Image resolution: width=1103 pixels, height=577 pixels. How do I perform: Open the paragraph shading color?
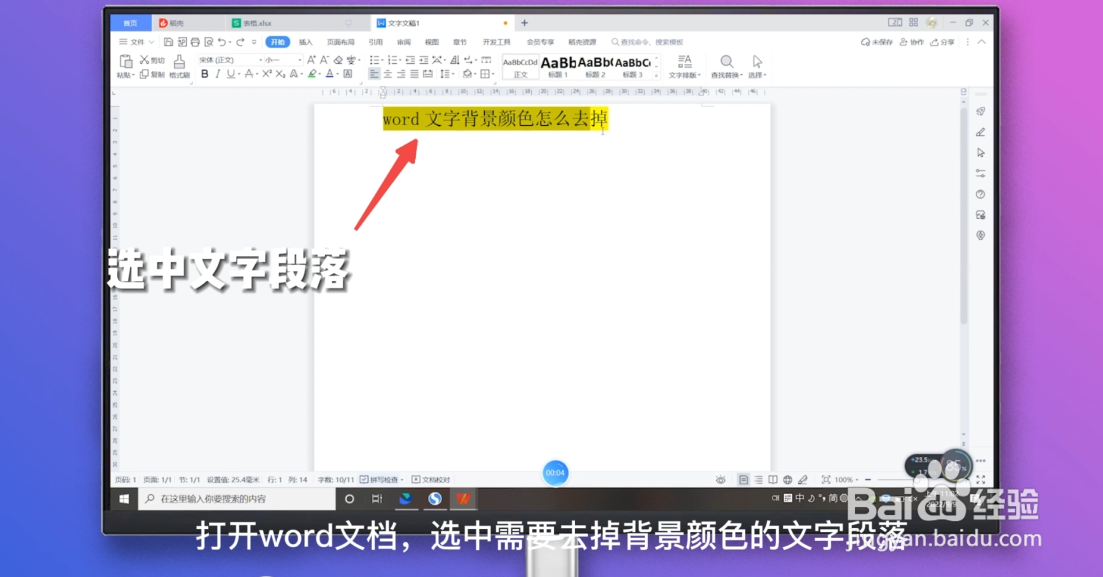467,74
